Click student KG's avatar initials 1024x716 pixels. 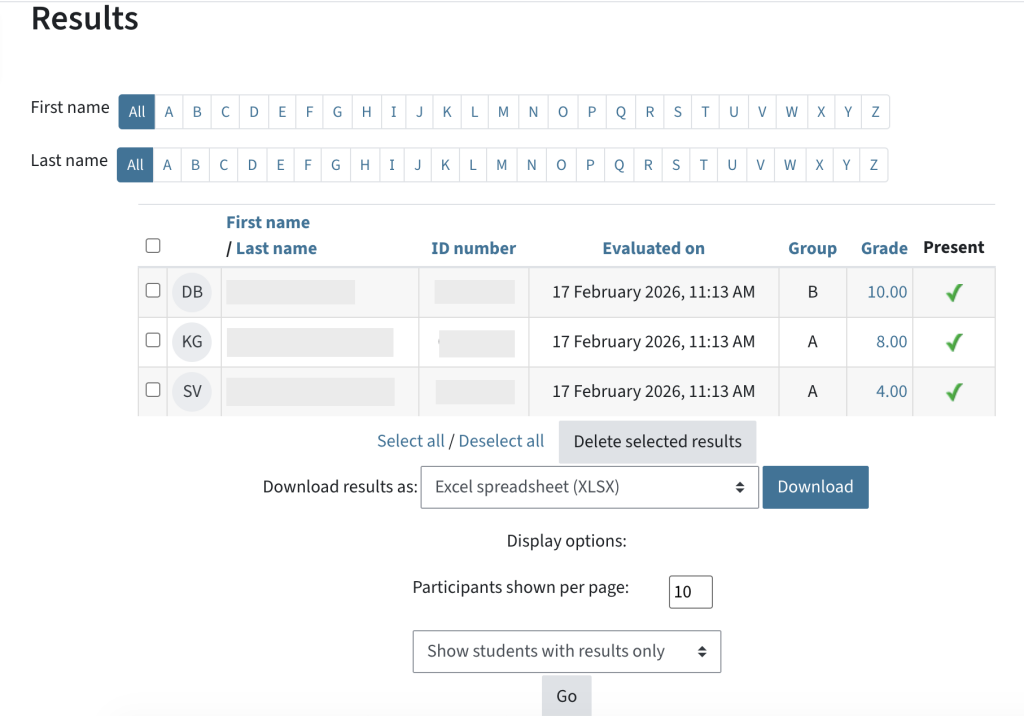[191, 341]
